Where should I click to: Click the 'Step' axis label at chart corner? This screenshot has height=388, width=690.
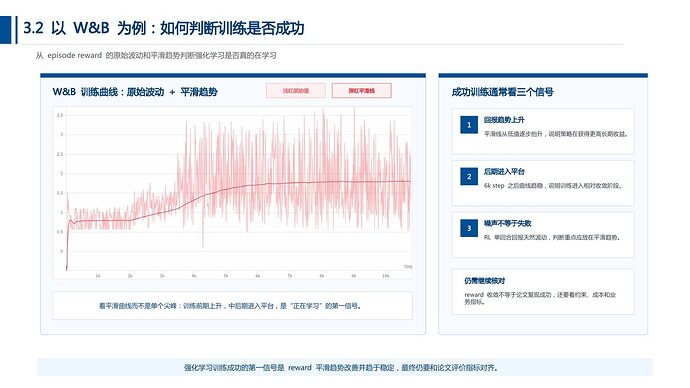(x=408, y=267)
